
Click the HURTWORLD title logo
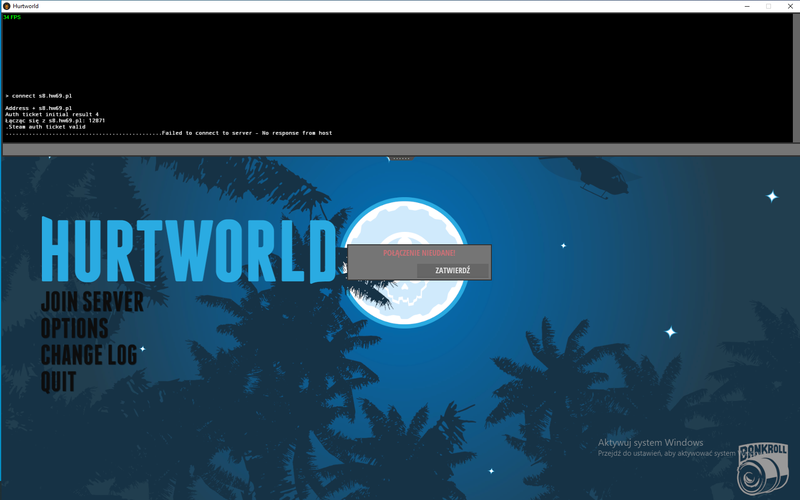(x=189, y=250)
